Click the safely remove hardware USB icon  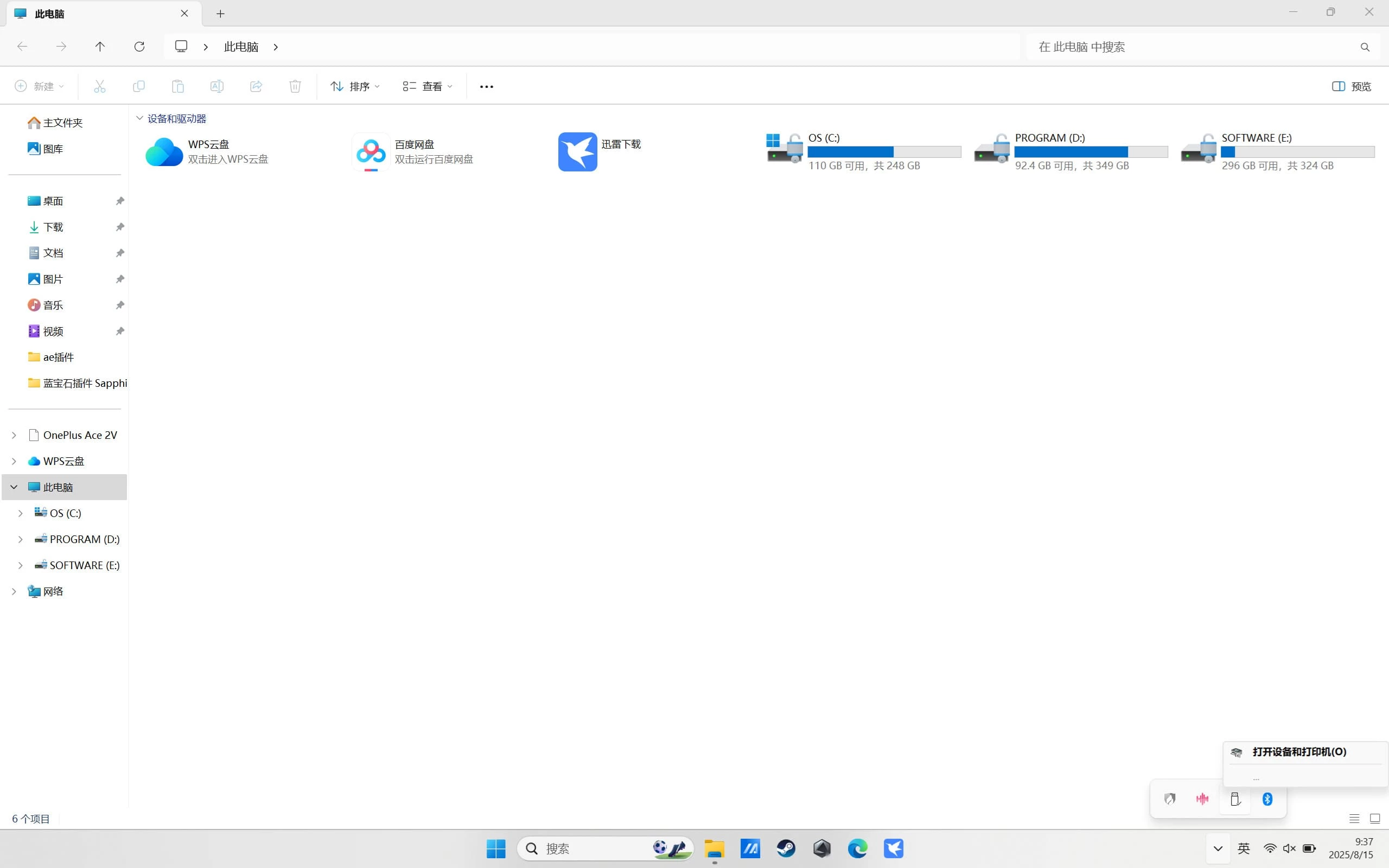click(x=1235, y=799)
